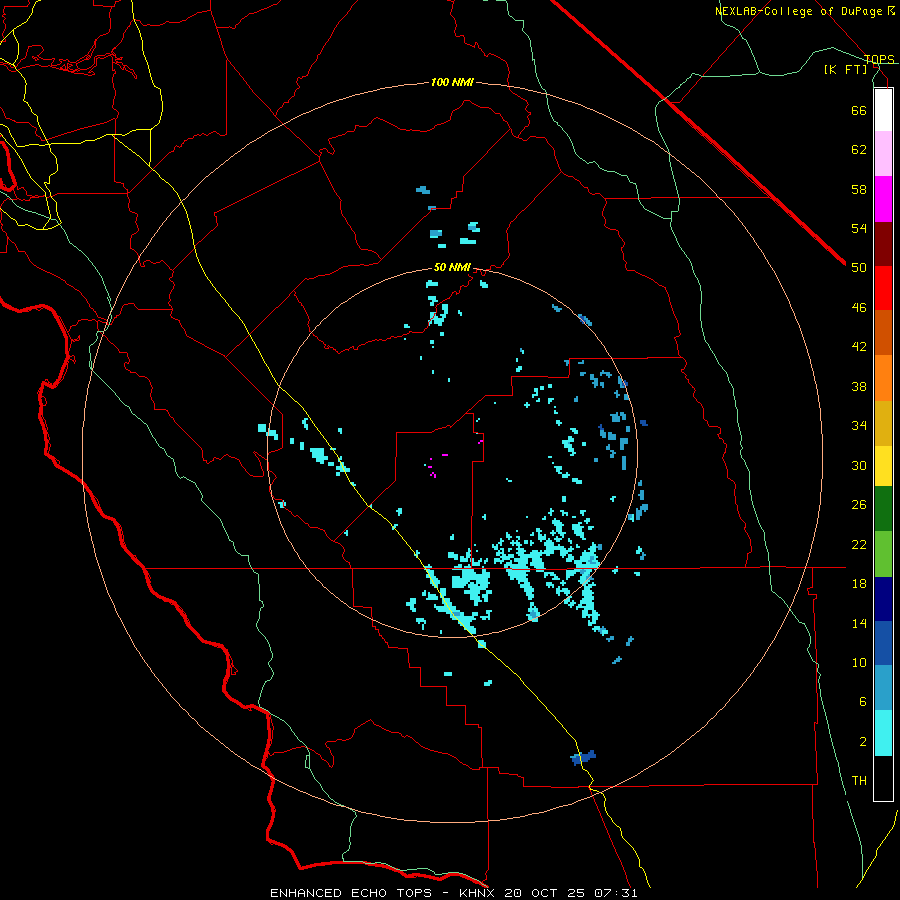Click the 100 NMI range ring label

click(x=452, y=83)
